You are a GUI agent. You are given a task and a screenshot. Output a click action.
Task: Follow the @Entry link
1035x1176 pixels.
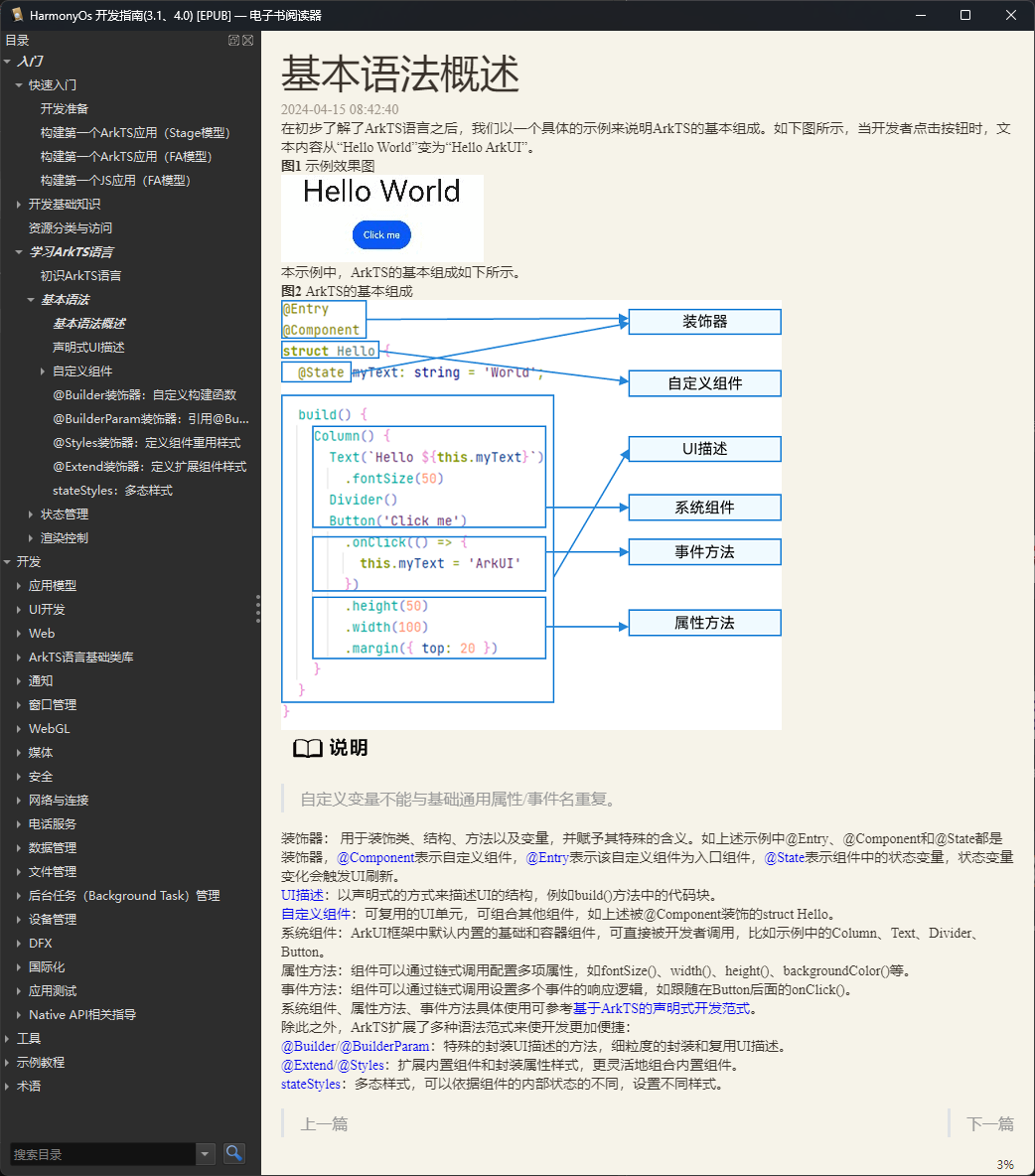coord(547,857)
